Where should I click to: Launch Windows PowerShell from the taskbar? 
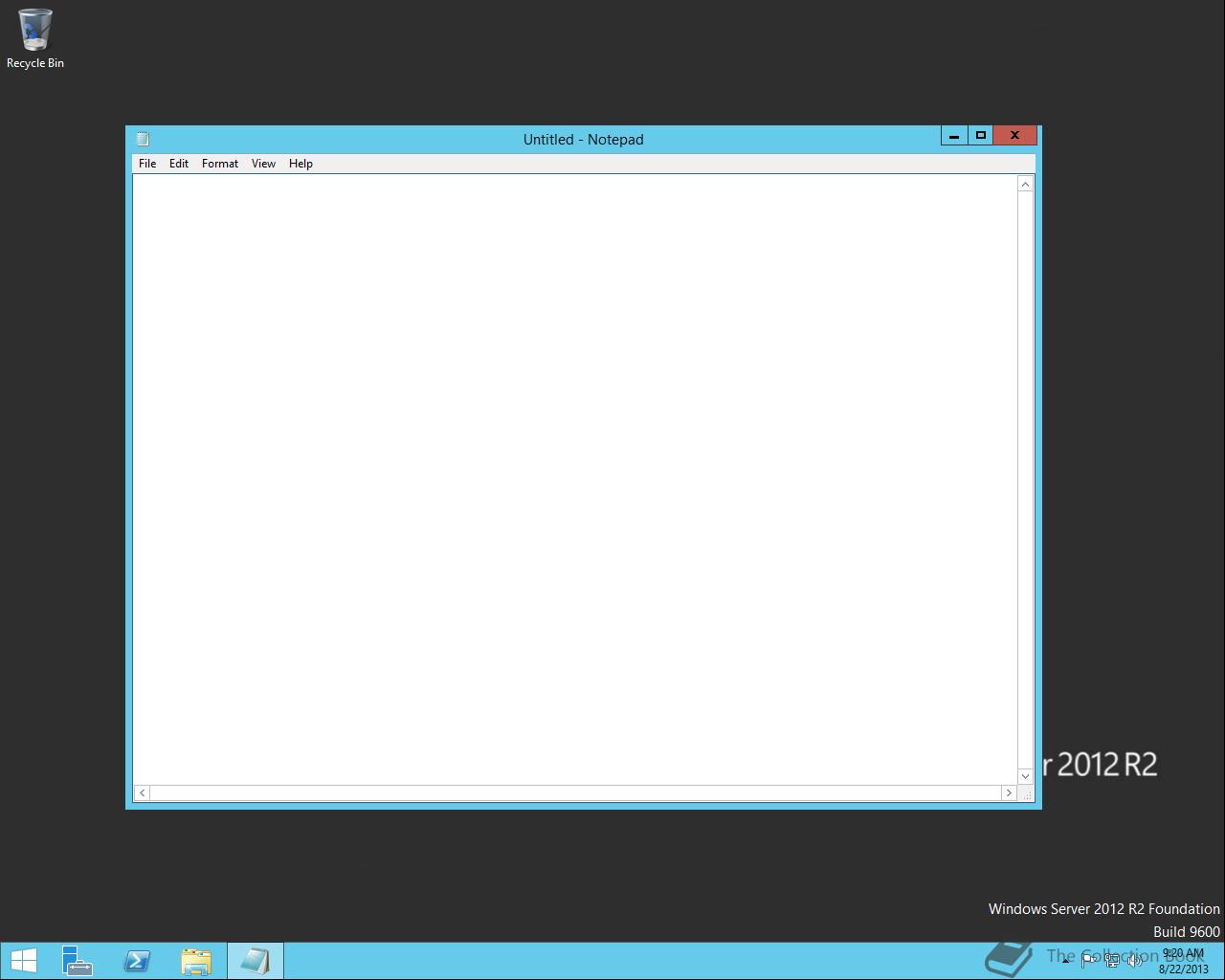point(137,961)
